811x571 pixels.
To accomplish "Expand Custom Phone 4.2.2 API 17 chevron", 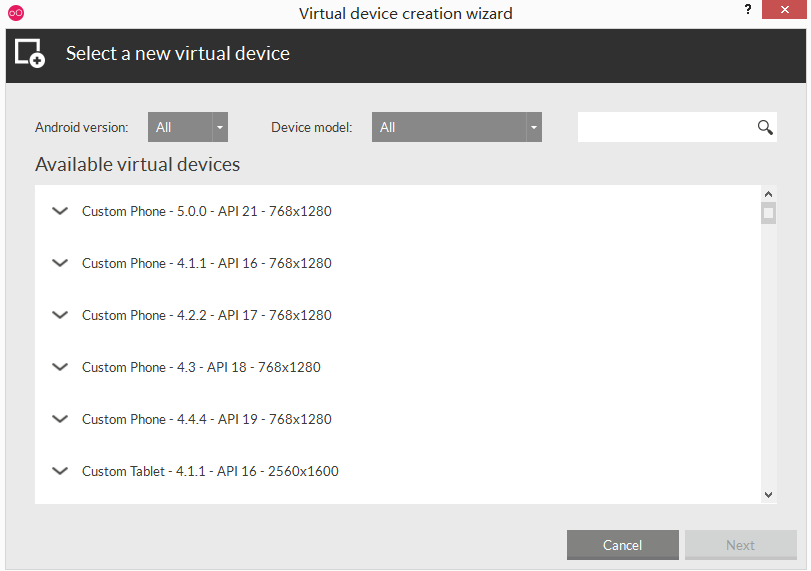I will (60, 315).
